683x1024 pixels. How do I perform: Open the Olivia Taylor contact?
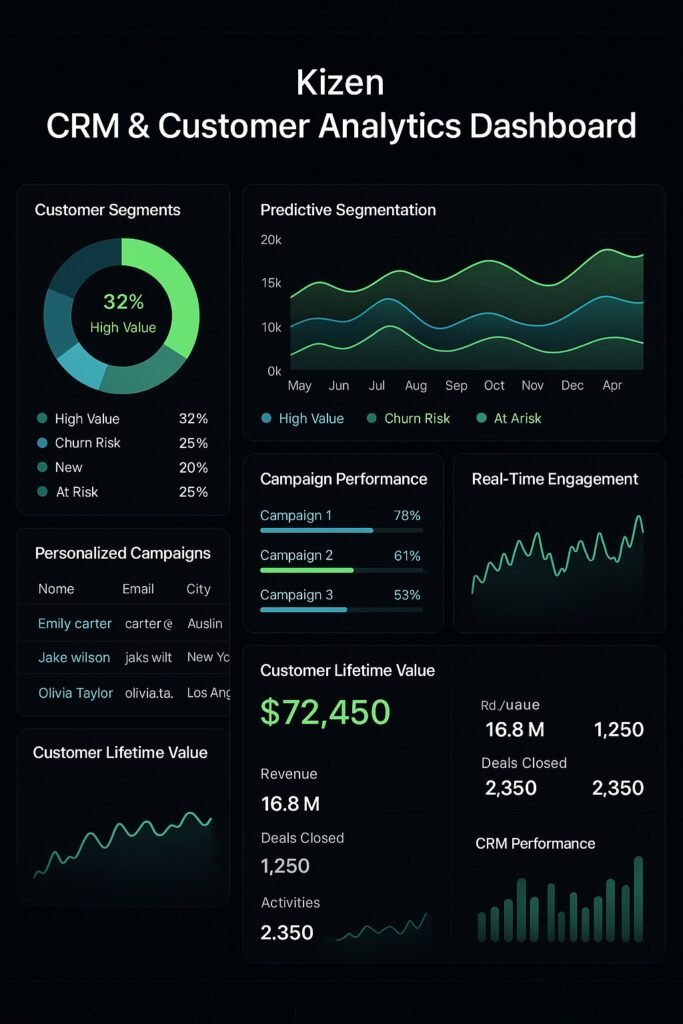(76, 693)
